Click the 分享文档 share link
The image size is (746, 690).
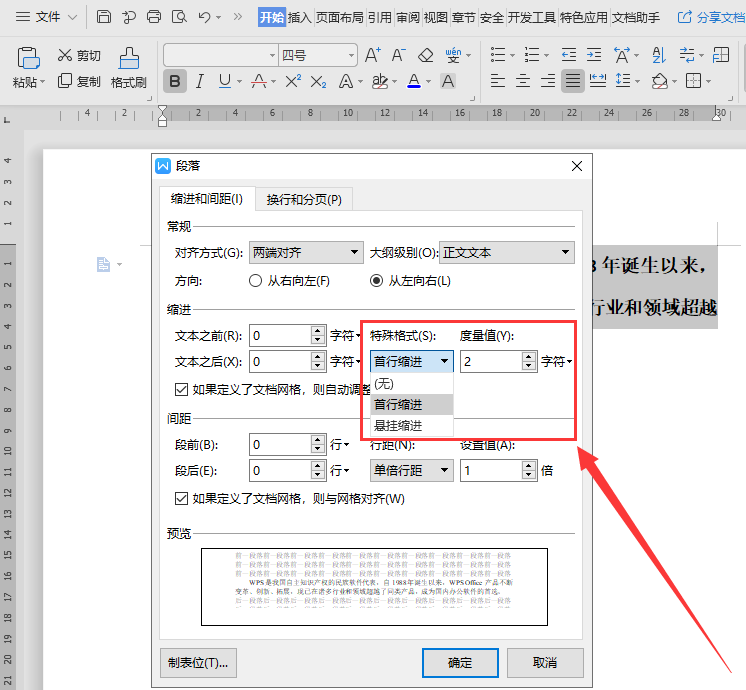pos(711,18)
